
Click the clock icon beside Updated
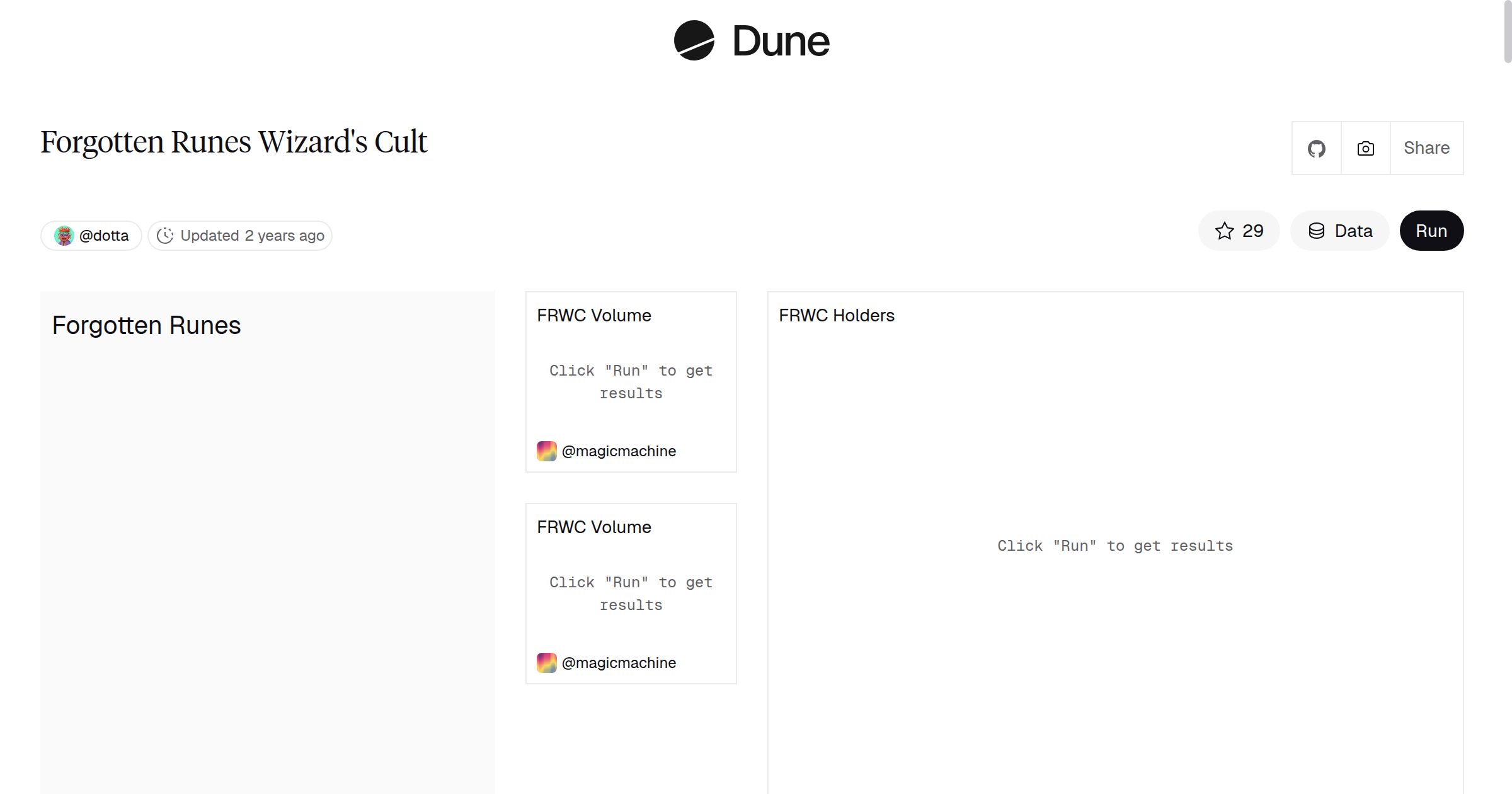165,236
